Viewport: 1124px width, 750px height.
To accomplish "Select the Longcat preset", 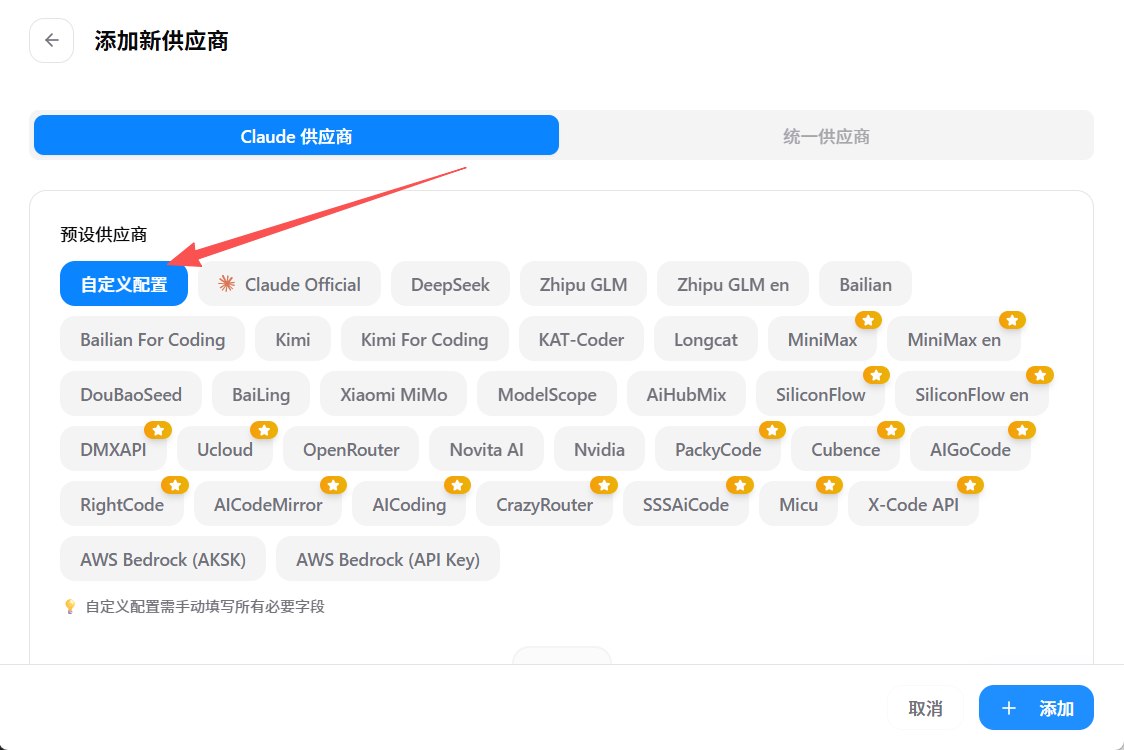I will point(705,339).
